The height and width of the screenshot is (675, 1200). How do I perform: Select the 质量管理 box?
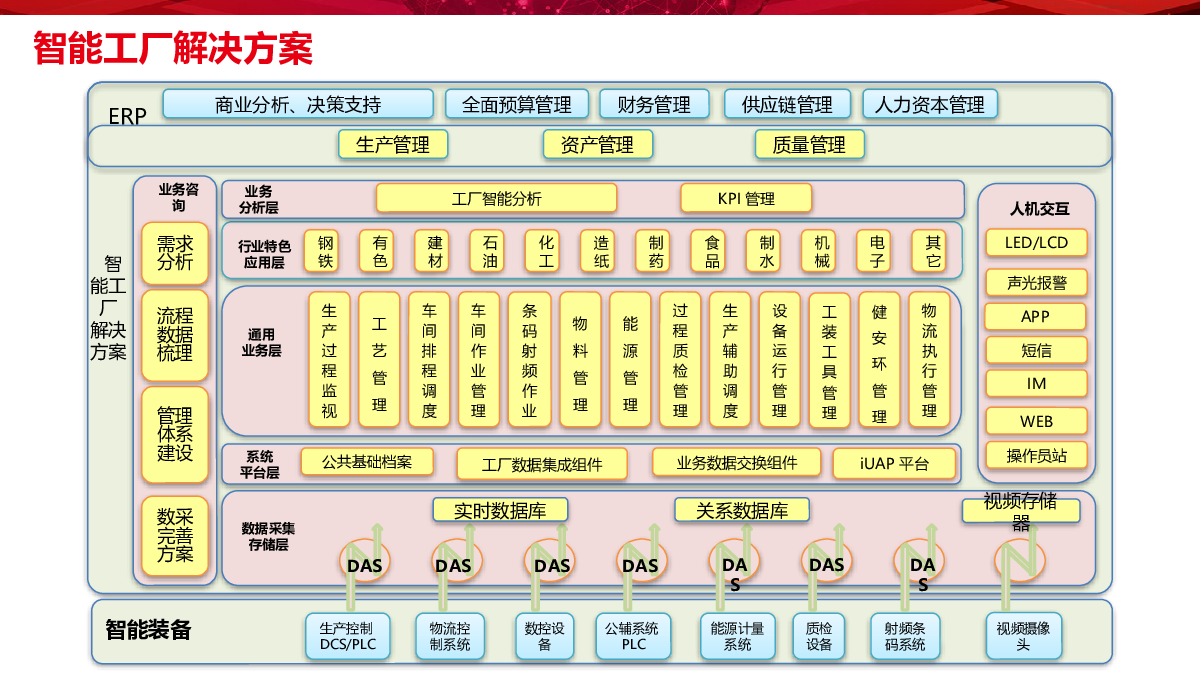tap(809, 145)
